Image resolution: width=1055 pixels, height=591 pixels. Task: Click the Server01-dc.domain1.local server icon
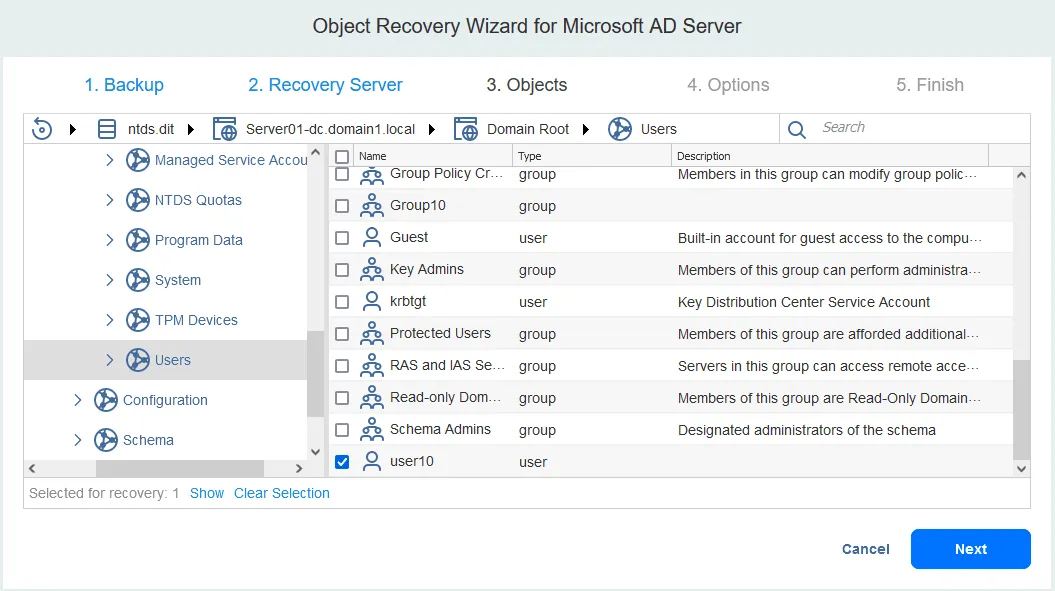[225, 129]
